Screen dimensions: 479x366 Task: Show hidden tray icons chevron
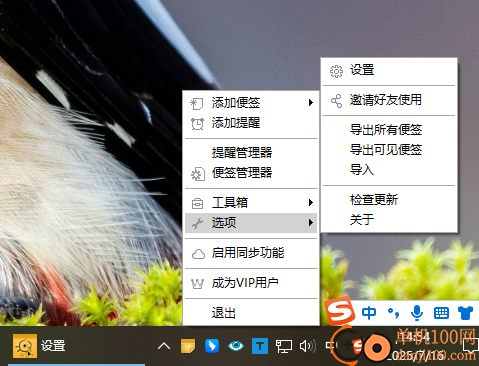point(164,346)
